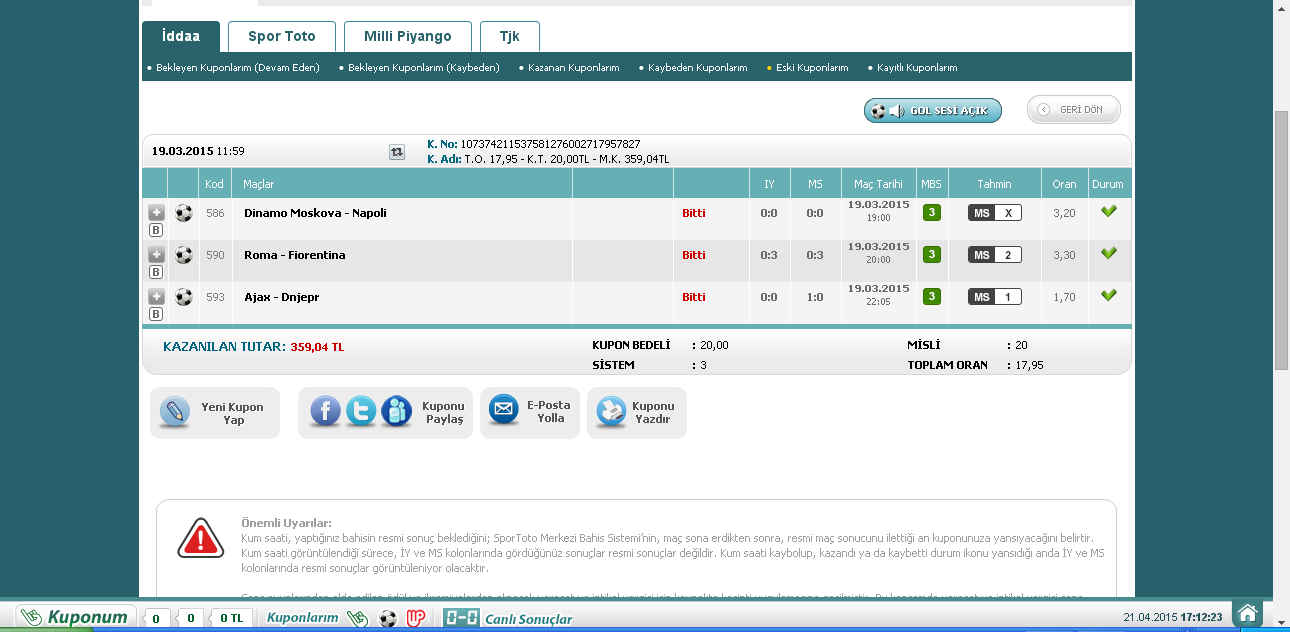This screenshot has height=632, width=1290.
Task: Select the Tjk tab
Action: click(x=509, y=37)
